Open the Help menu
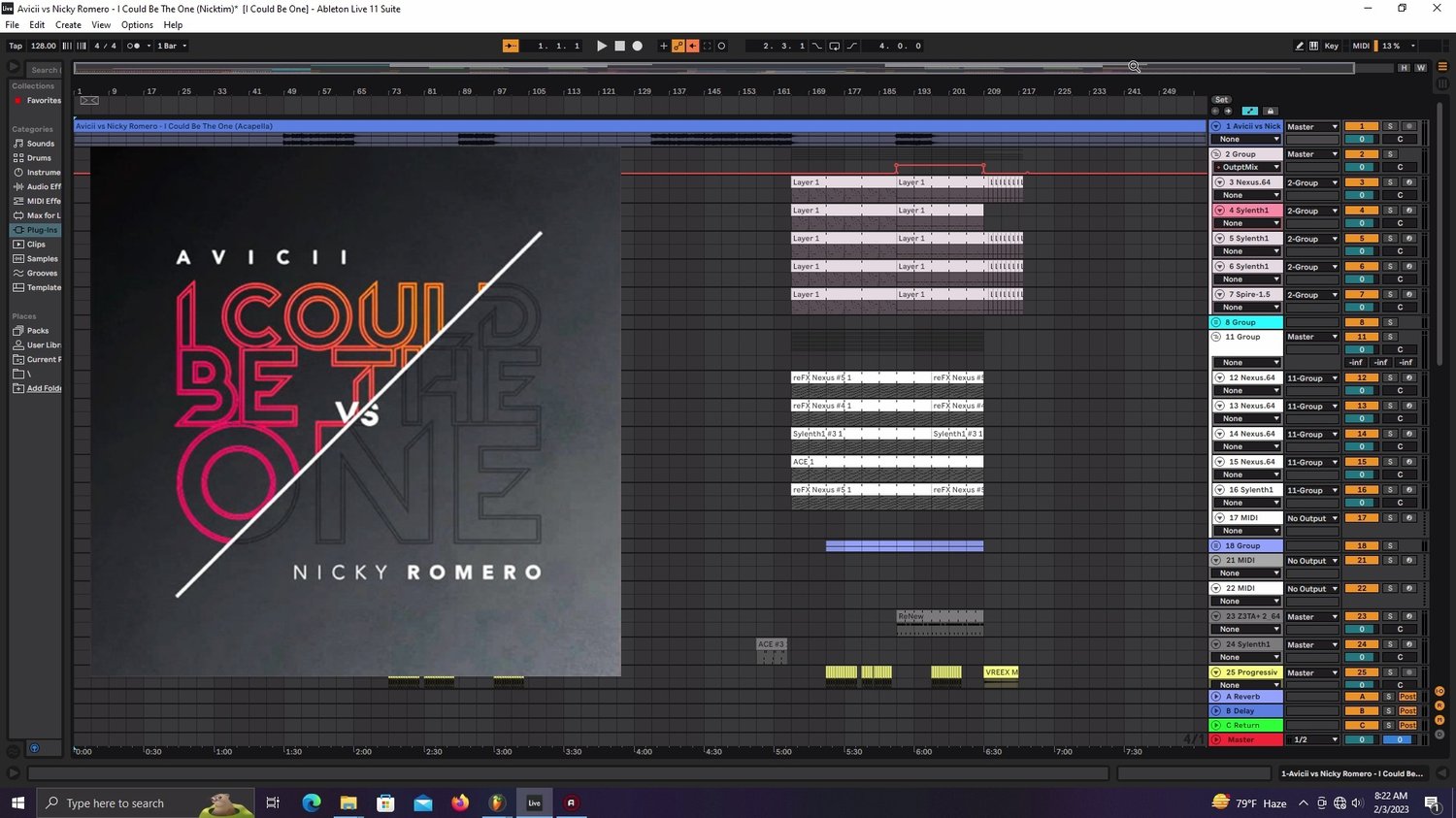Image resolution: width=1456 pixels, height=818 pixels. [173, 25]
